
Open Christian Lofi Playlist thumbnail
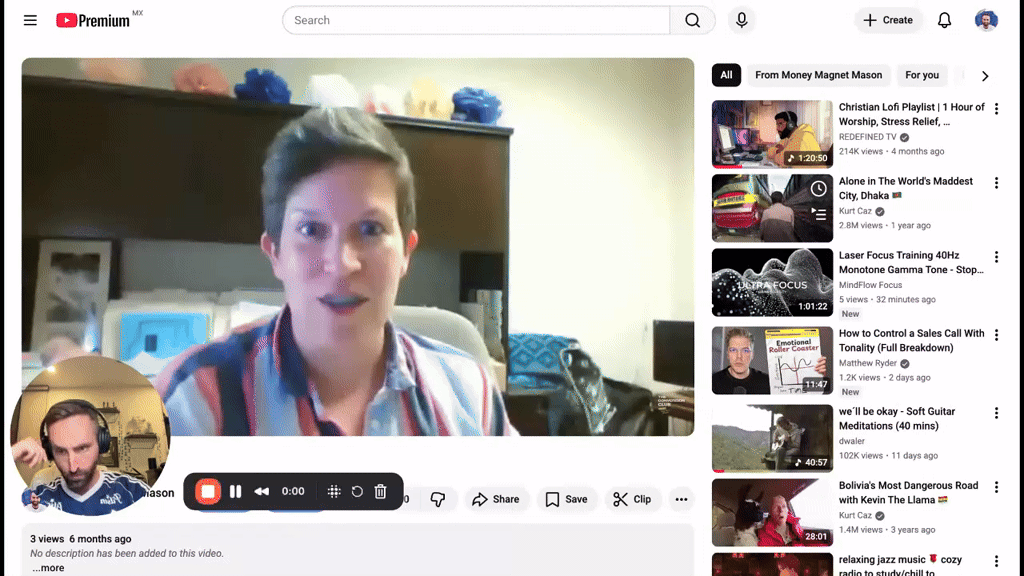pos(772,134)
